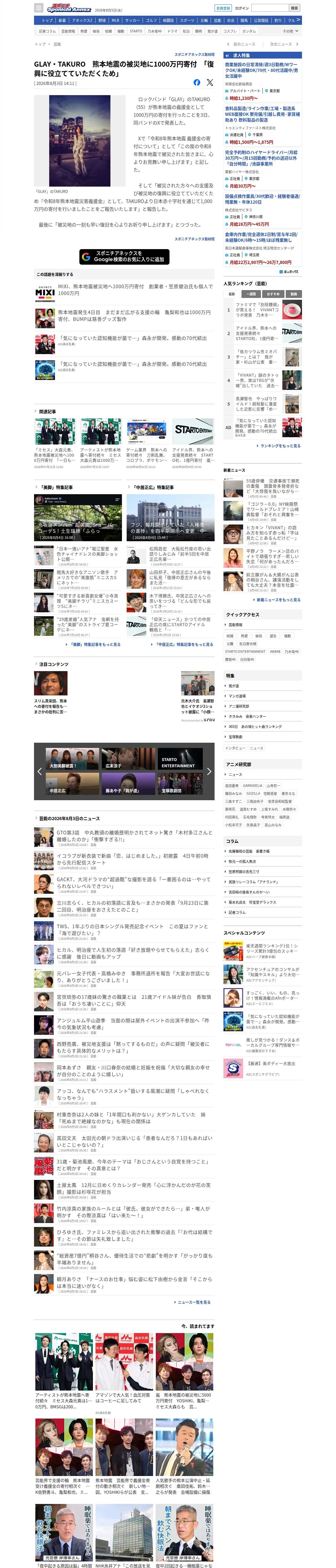Open GTO第3話 news headline
Screen dimensions: 336x1568
point(135,836)
